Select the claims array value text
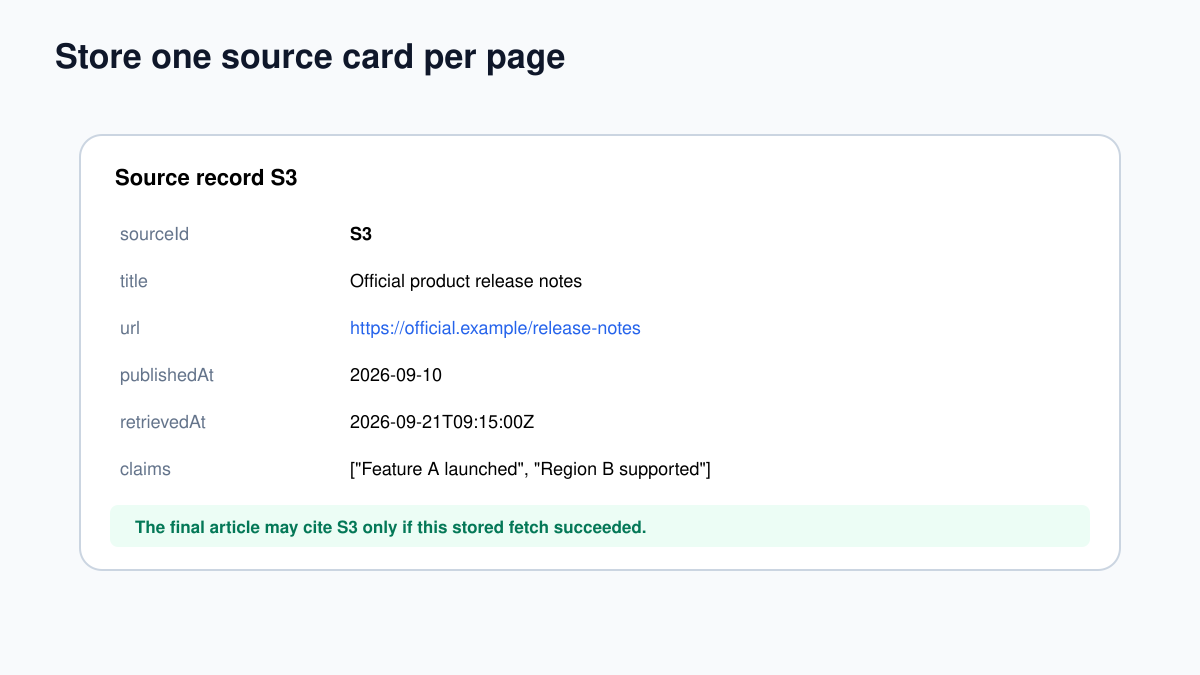This screenshot has height=675, width=1200. point(530,469)
